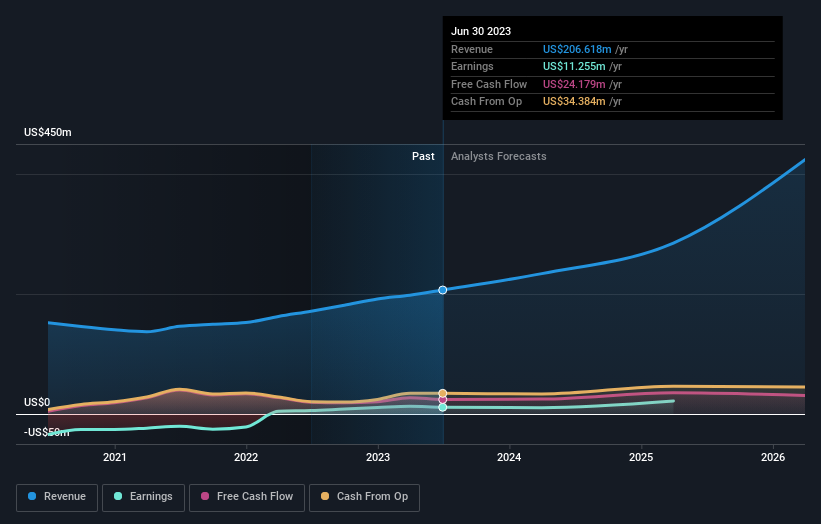The height and width of the screenshot is (524, 821).
Task: Click the Free Cash Flow label in the tooltip
Action: click(x=489, y=84)
